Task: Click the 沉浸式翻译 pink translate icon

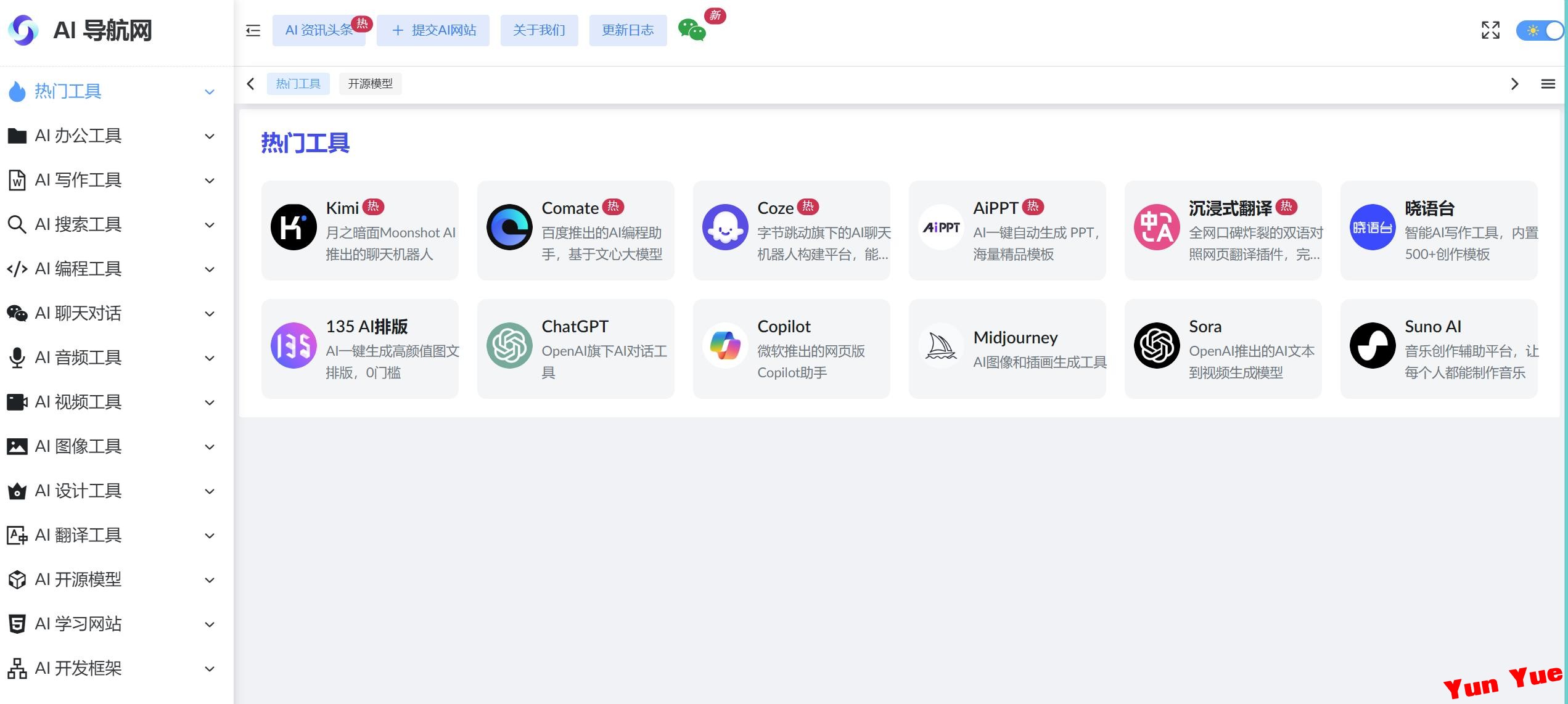Action: (x=1157, y=227)
